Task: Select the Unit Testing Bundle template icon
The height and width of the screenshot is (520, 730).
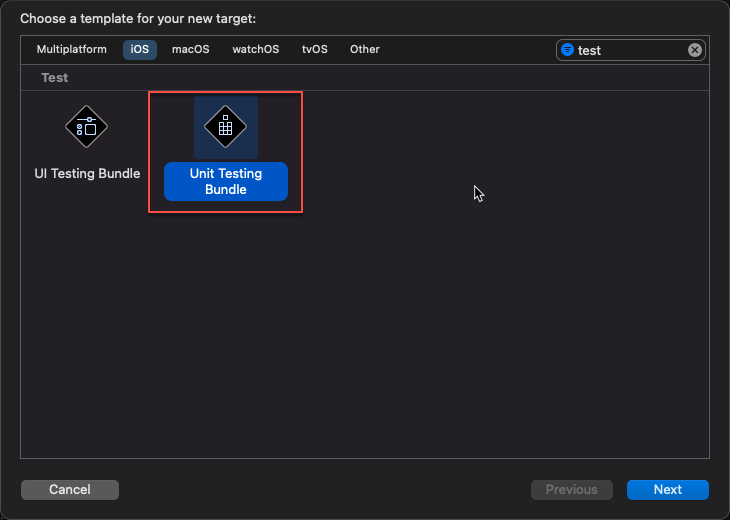Action: (x=226, y=127)
